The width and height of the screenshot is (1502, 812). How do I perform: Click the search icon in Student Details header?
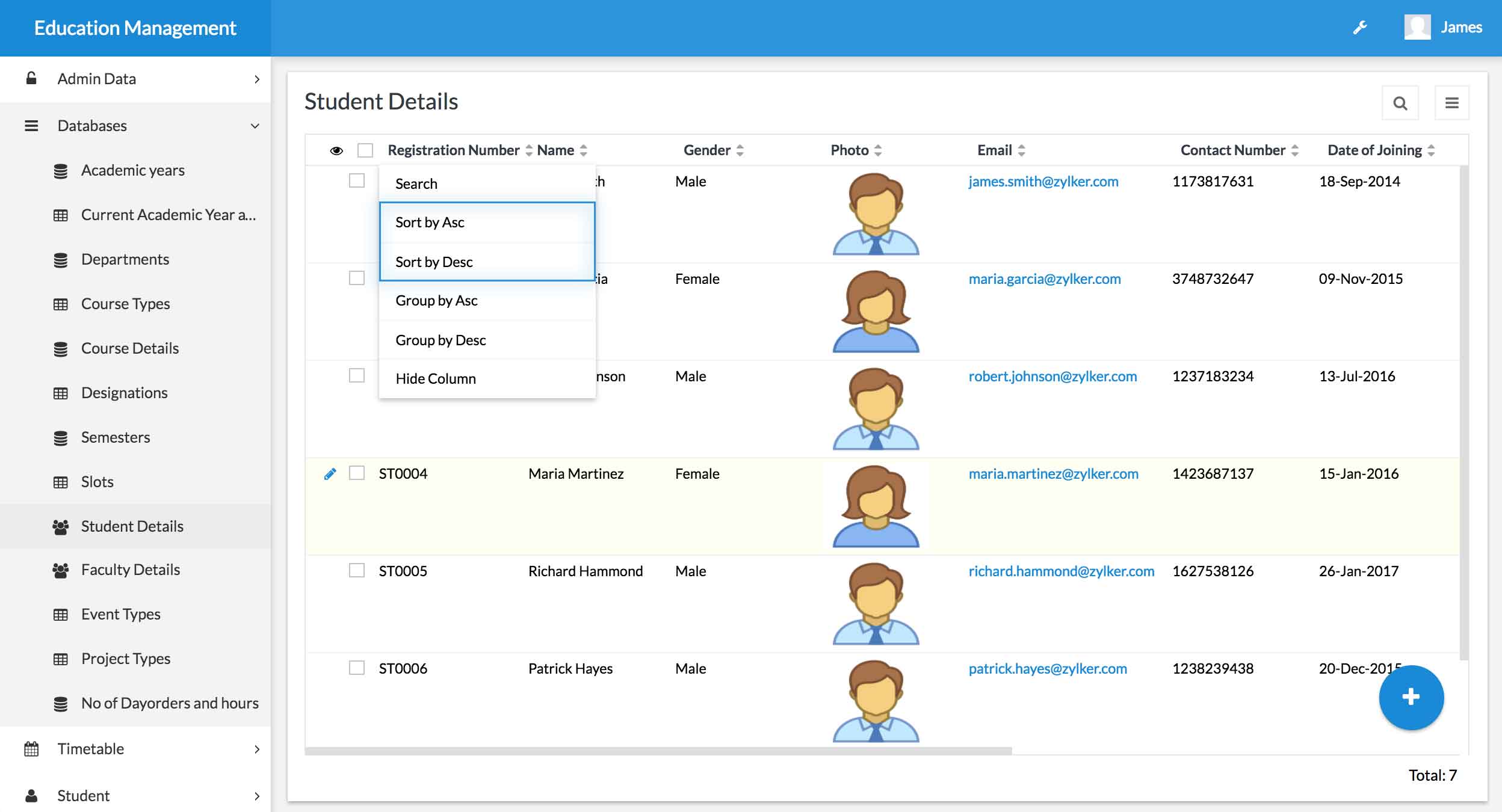pos(1400,101)
